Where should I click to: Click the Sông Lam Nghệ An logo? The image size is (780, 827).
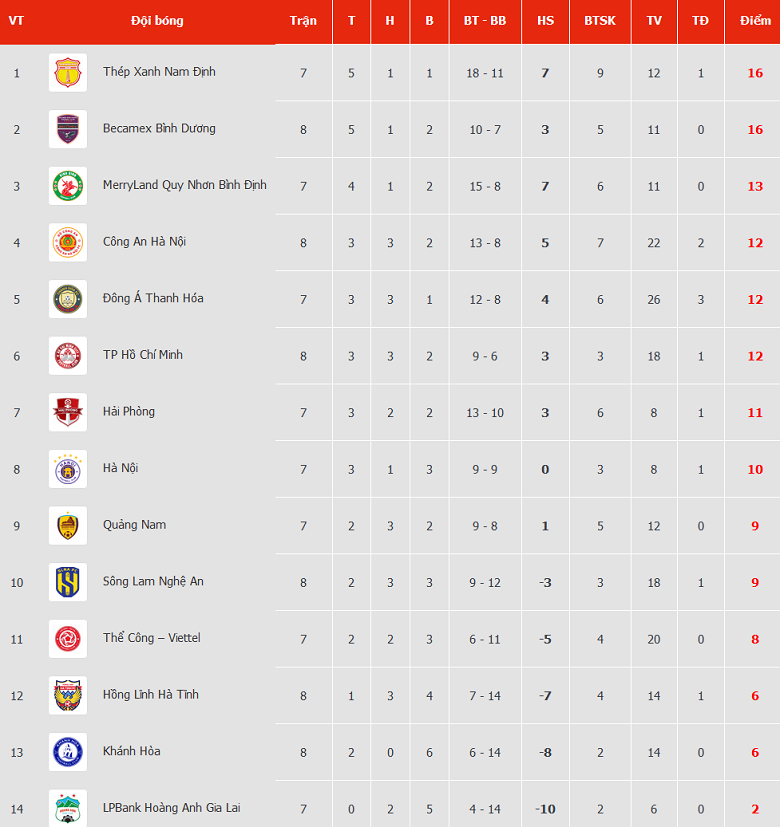(x=68, y=582)
